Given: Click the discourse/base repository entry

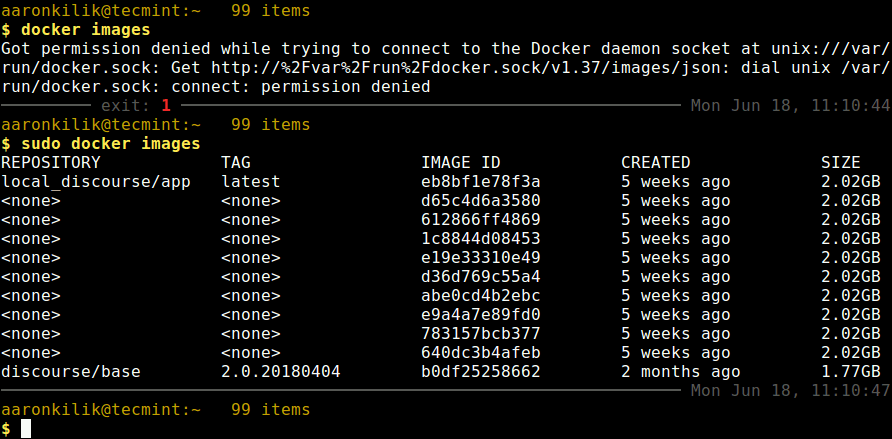Looking at the screenshot, I should pyautogui.click(x=71, y=372).
